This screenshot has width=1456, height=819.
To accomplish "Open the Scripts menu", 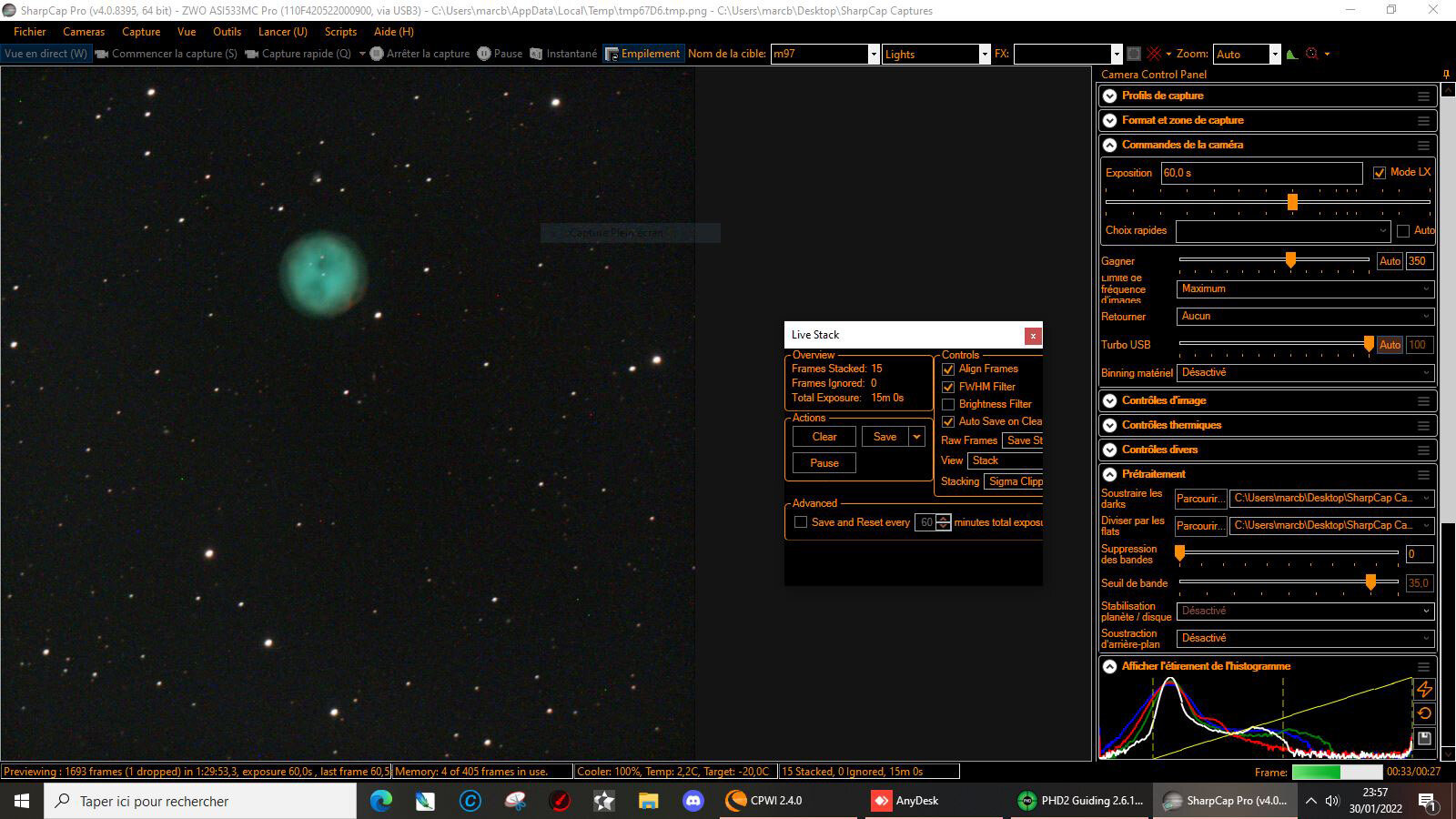I will (340, 32).
